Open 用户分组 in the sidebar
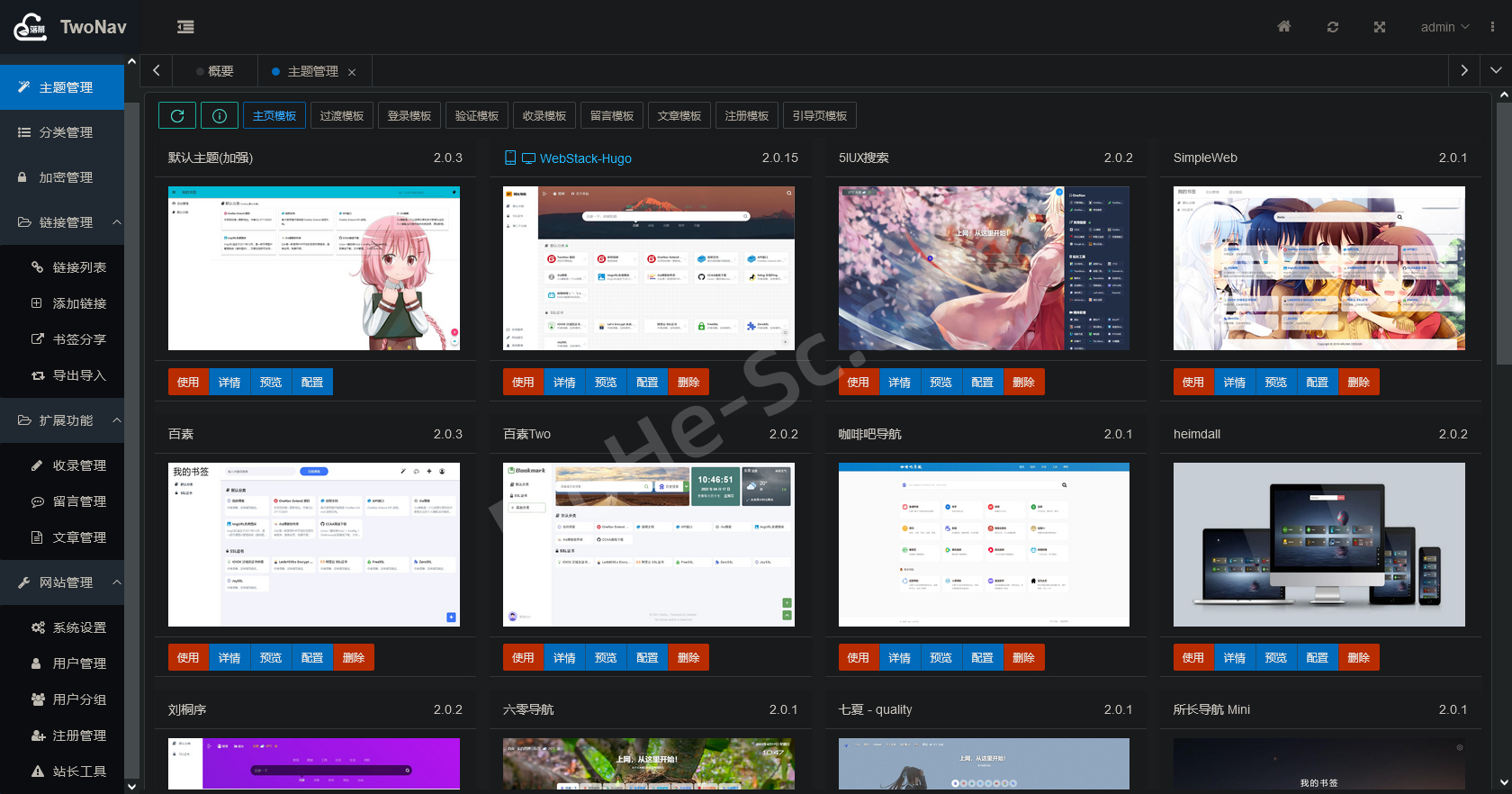Viewport: 1512px width, 794px height. click(62, 699)
